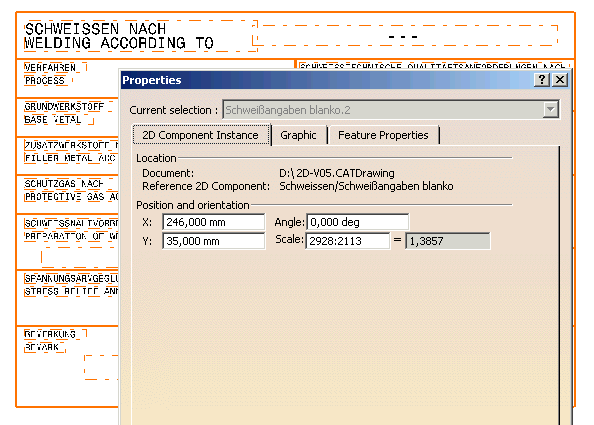Switch to the Graphic tab

(299, 135)
